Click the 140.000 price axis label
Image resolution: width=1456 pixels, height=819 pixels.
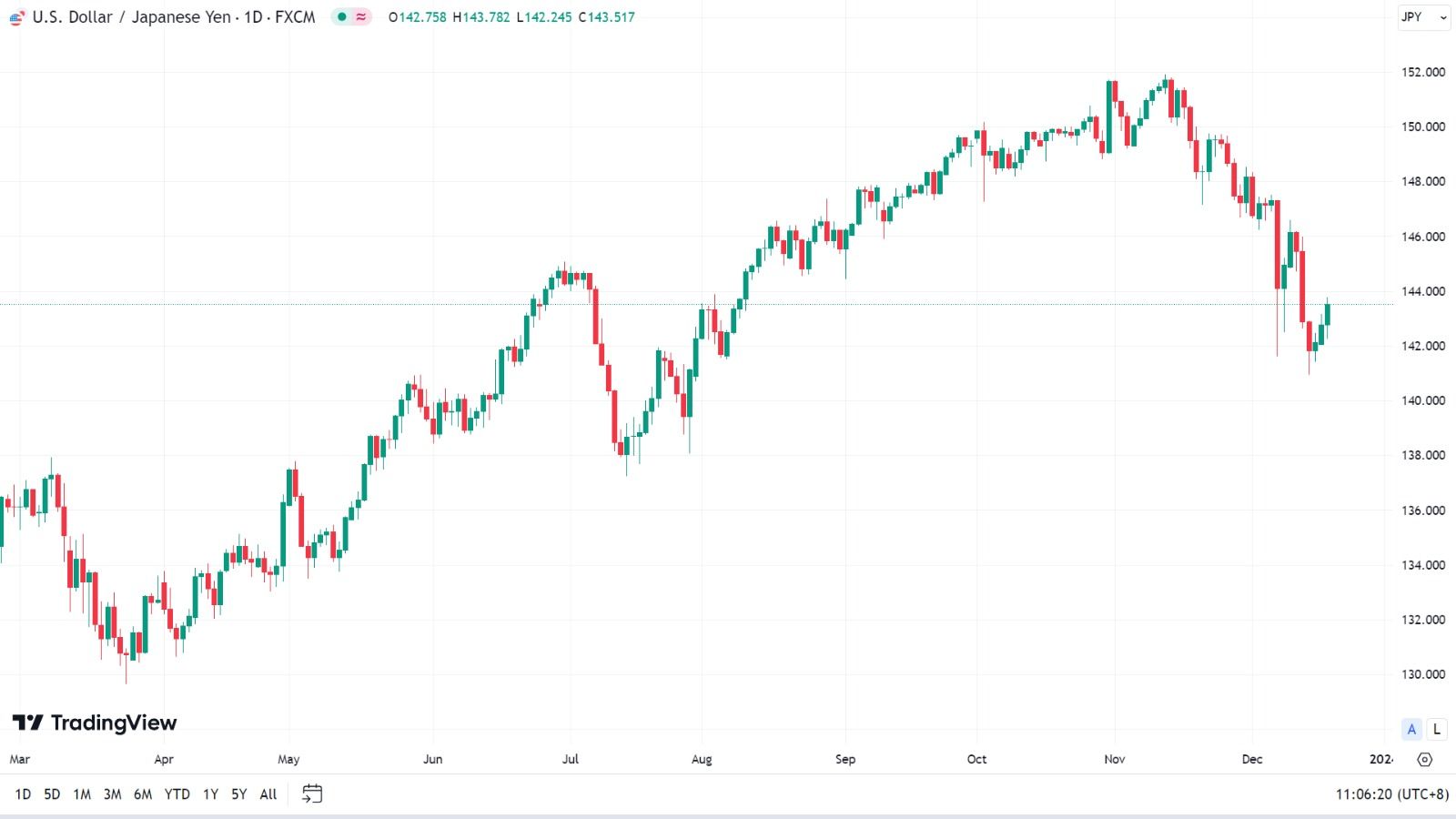pos(1422,400)
